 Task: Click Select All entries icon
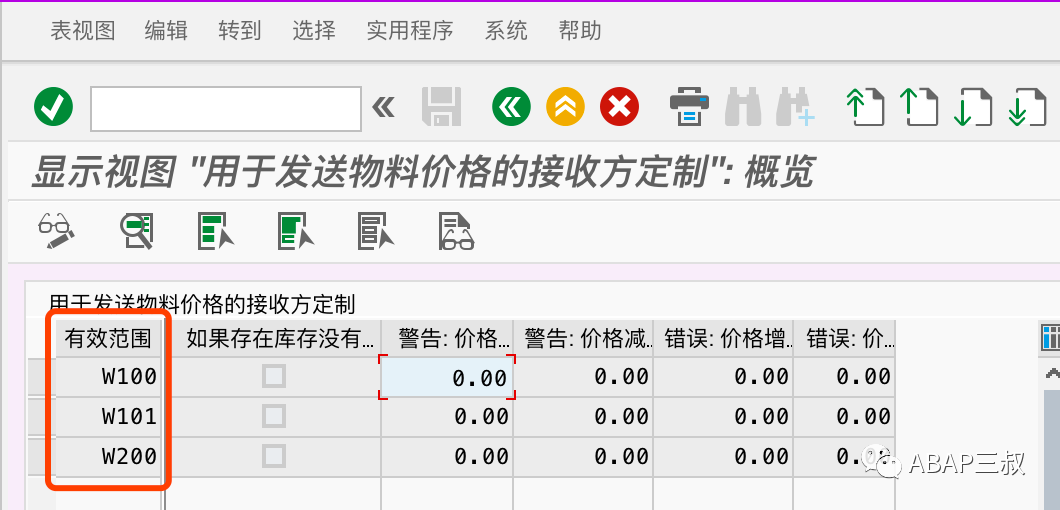point(216,231)
